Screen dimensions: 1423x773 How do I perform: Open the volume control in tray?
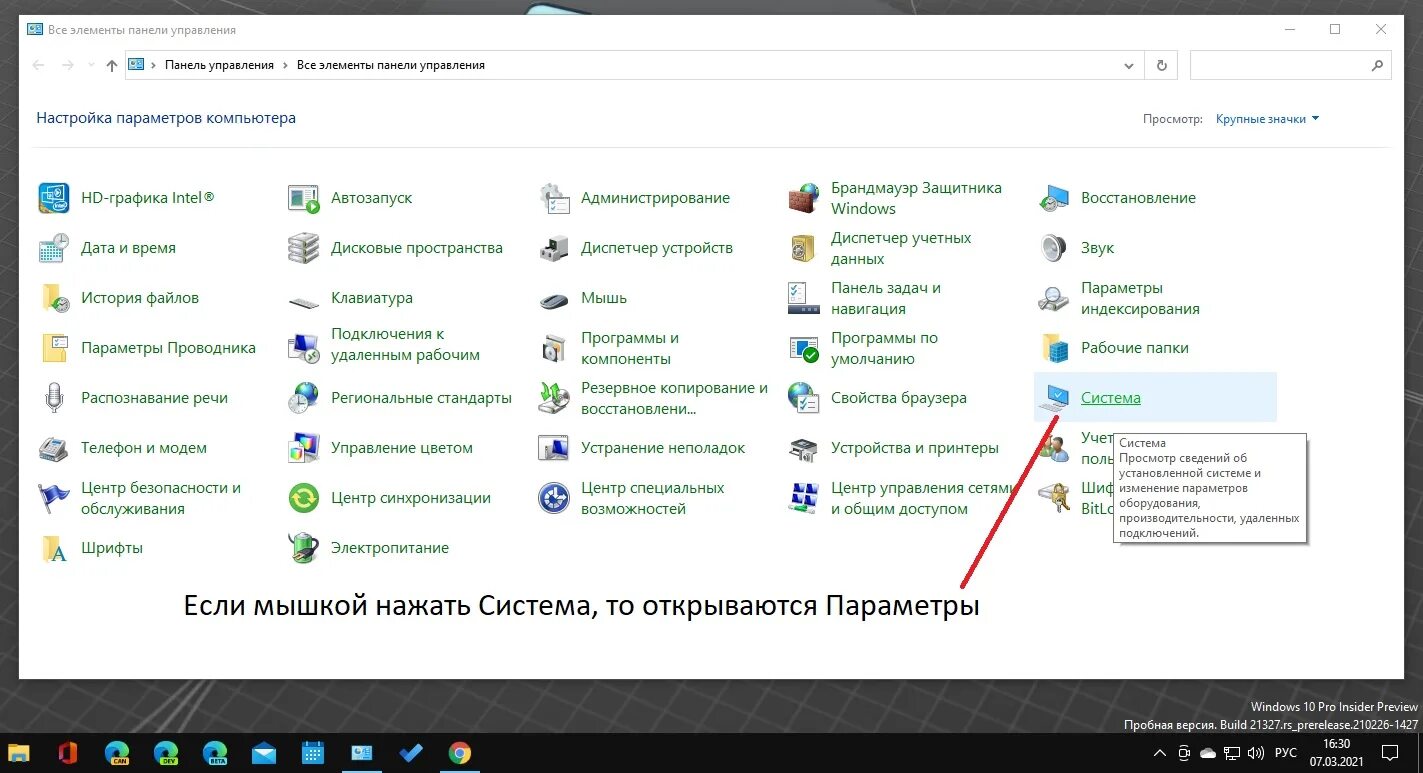click(x=1256, y=753)
